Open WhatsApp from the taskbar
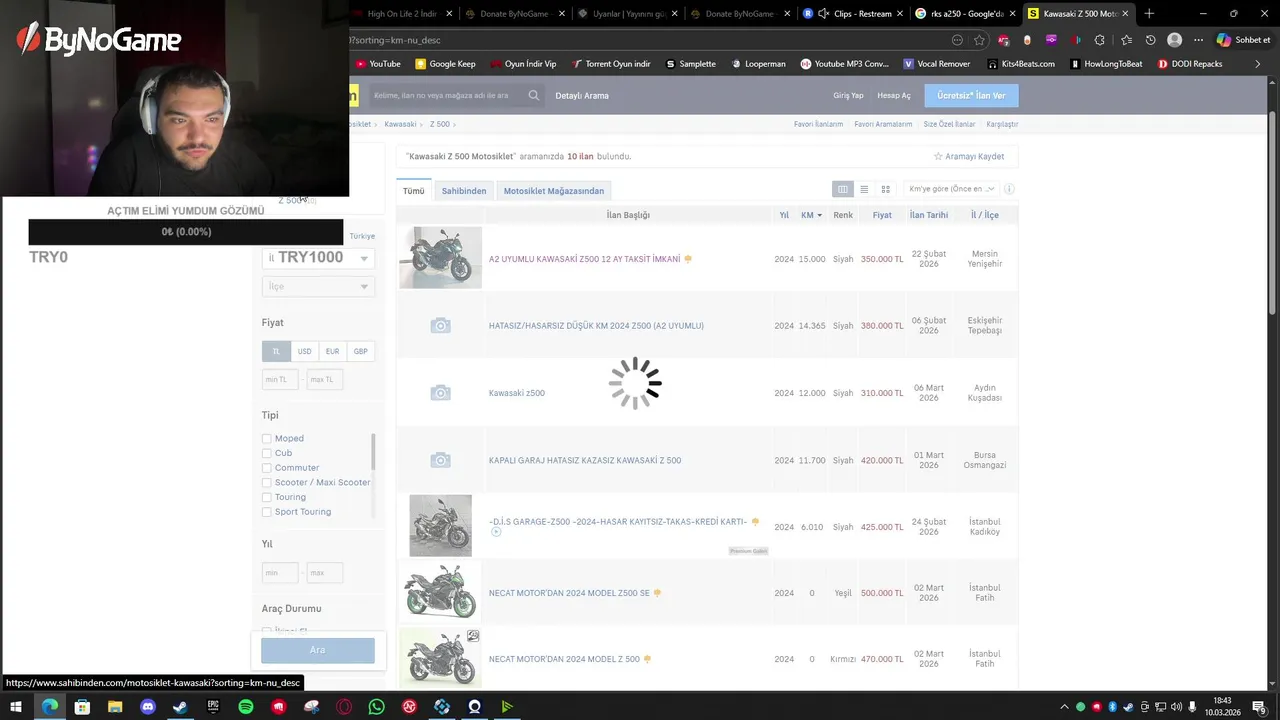Screen dimensions: 1280x720 (376, 707)
